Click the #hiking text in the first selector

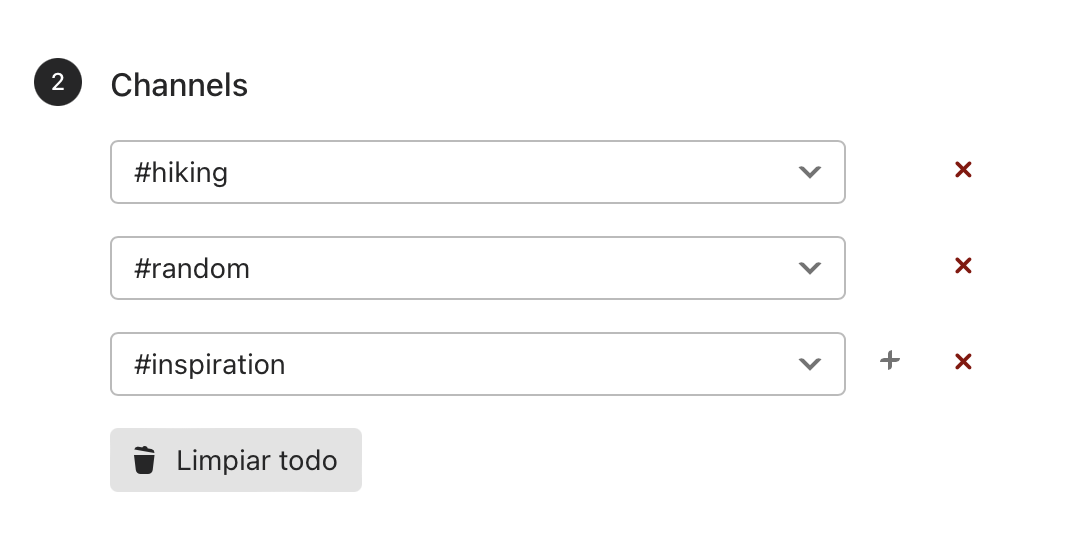tap(181, 173)
